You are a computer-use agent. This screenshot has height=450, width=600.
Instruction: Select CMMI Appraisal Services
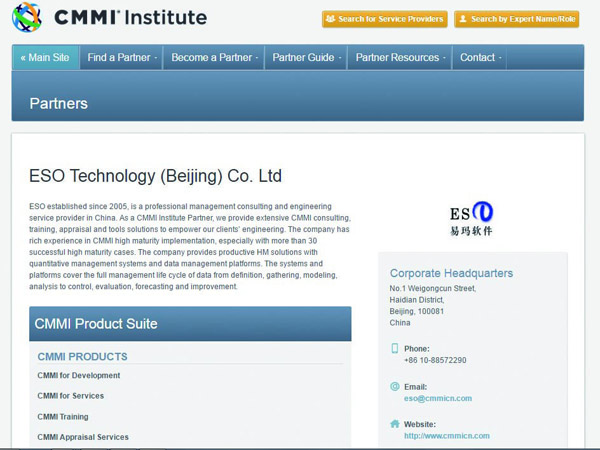pyautogui.click(x=83, y=437)
